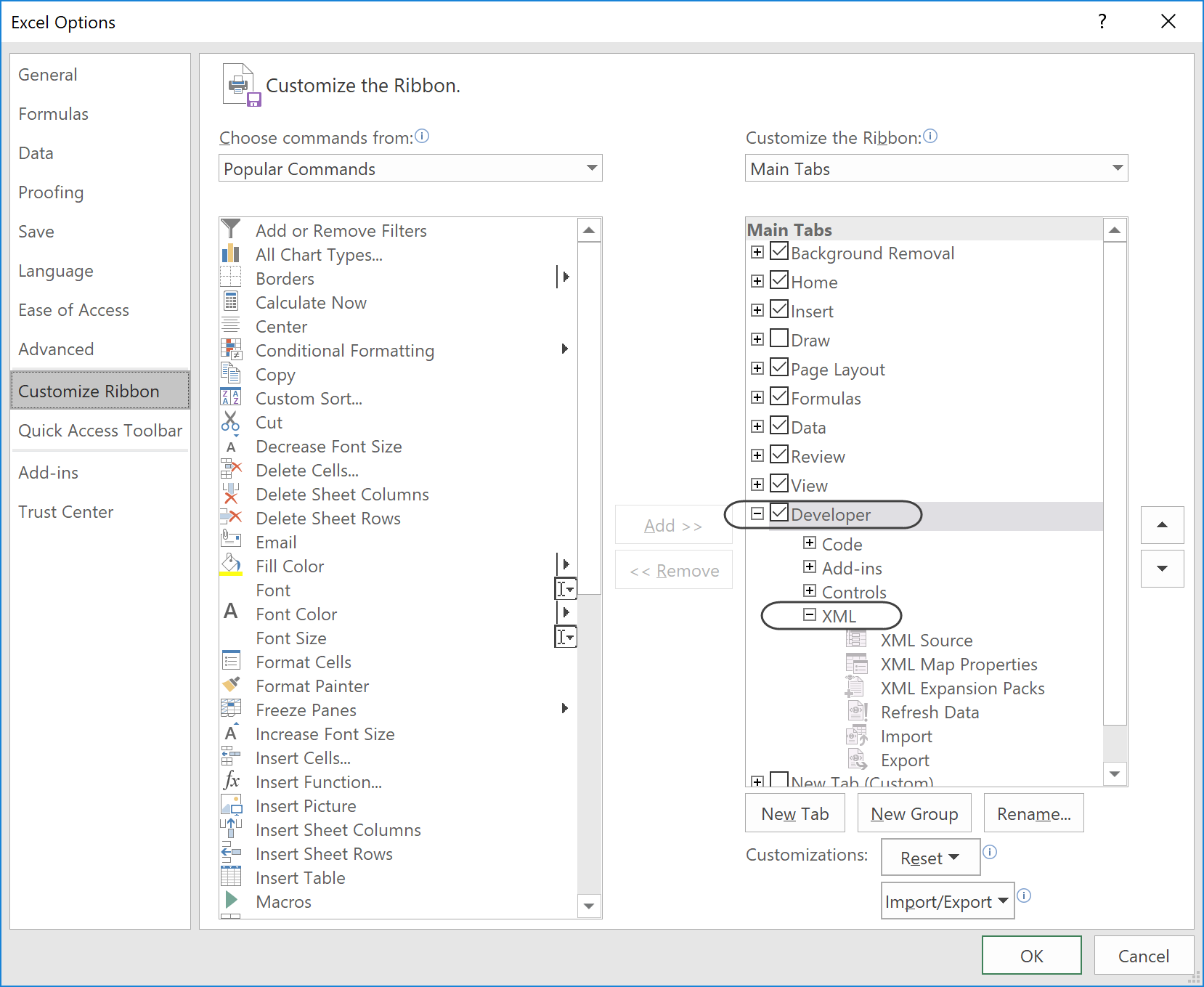Click the commands list scroll down arrow
Viewport: 1204px width, 987px height.
pyautogui.click(x=589, y=906)
